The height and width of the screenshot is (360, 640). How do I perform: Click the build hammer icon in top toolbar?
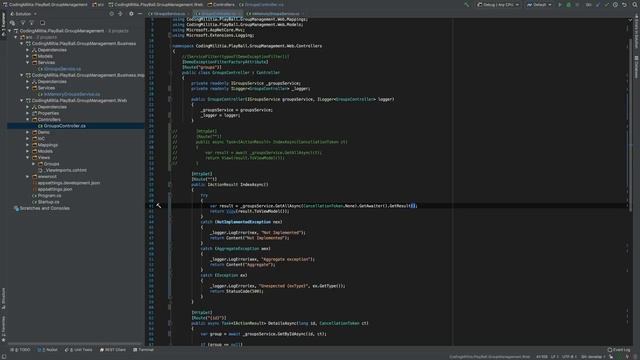point(467,4)
